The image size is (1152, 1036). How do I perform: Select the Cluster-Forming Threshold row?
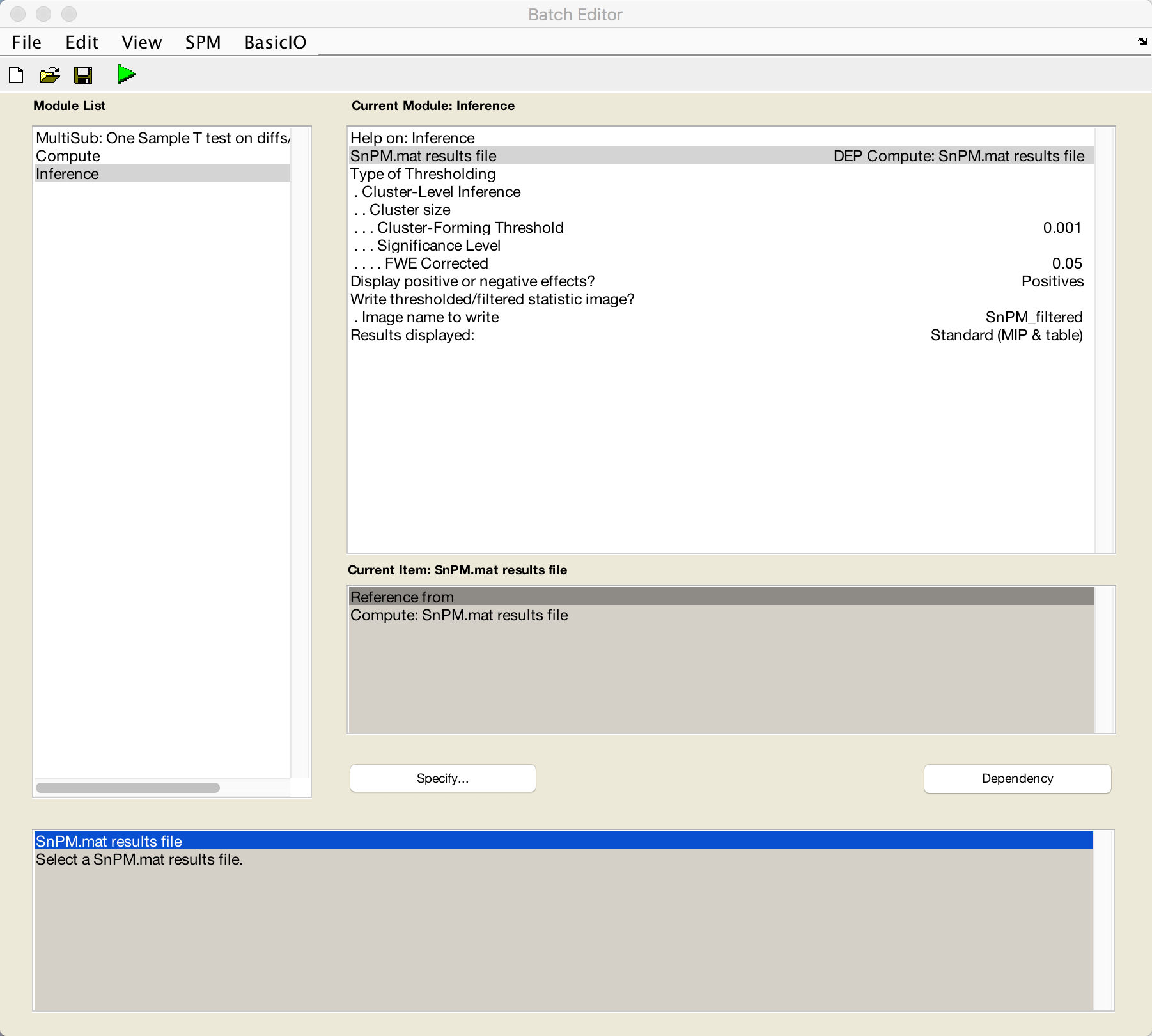coord(722,228)
